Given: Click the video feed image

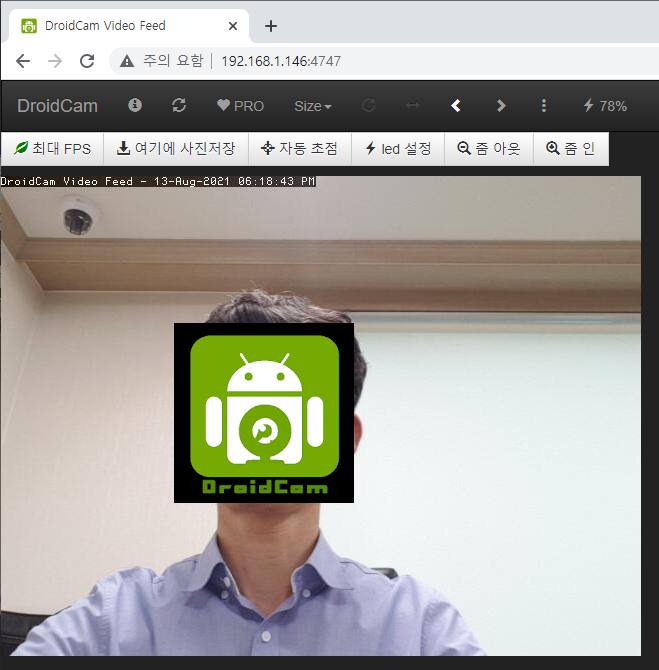Looking at the screenshot, I should click(321, 416).
